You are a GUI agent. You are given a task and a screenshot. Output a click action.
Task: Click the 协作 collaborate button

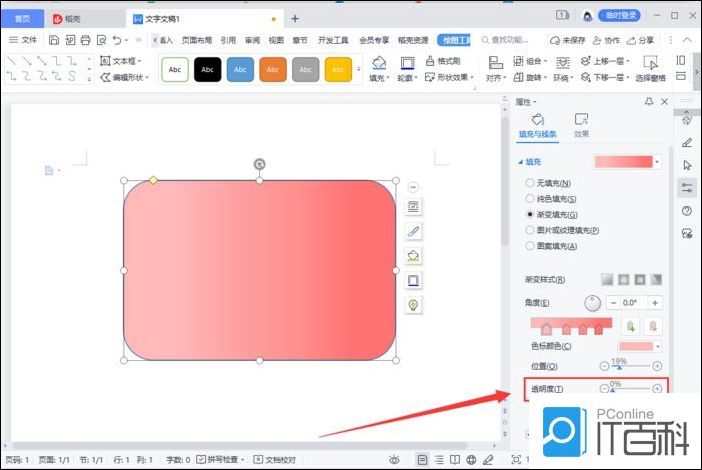point(607,40)
